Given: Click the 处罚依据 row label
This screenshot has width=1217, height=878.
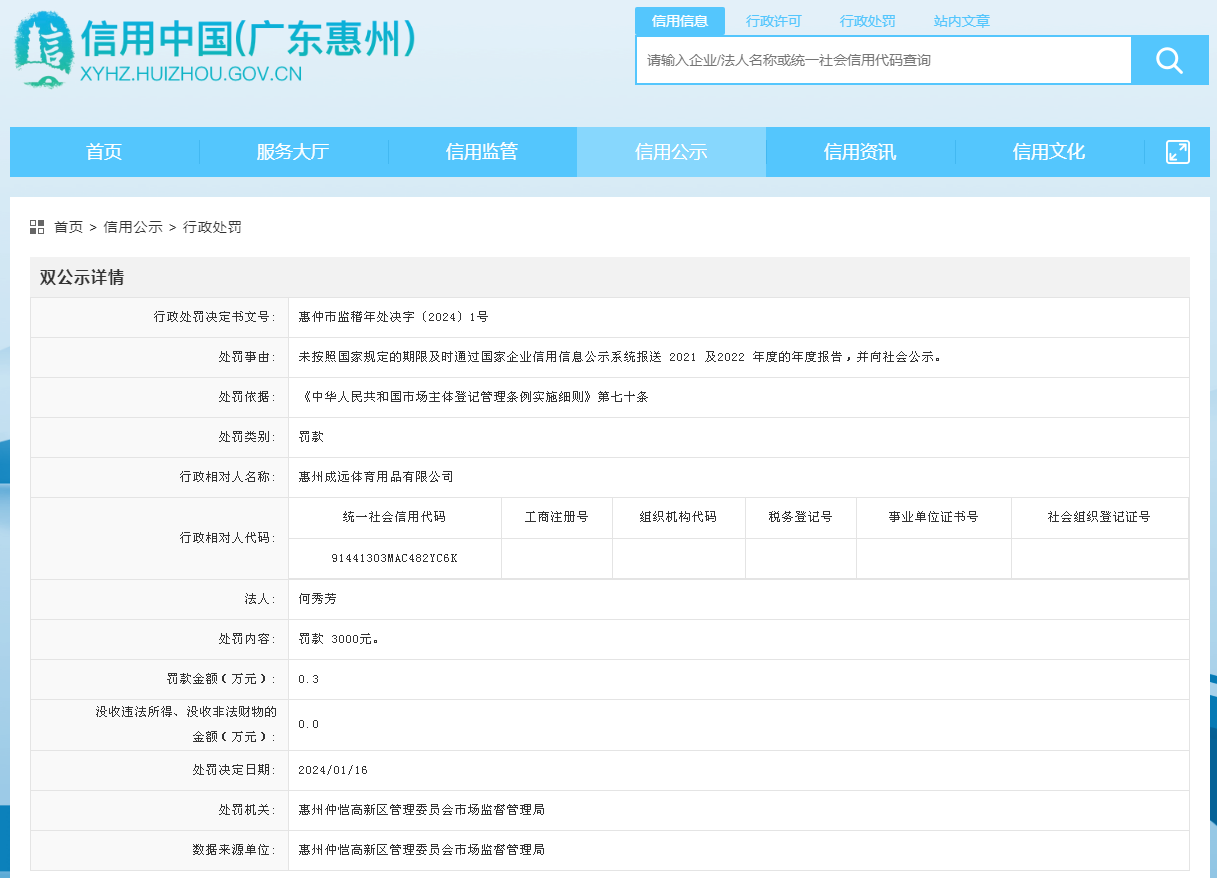Looking at the screenshot, I should tap(247, 397).
